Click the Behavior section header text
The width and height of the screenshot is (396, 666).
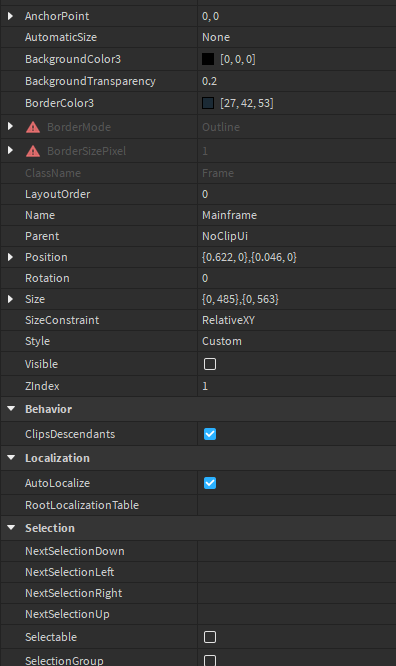point(48,409)
